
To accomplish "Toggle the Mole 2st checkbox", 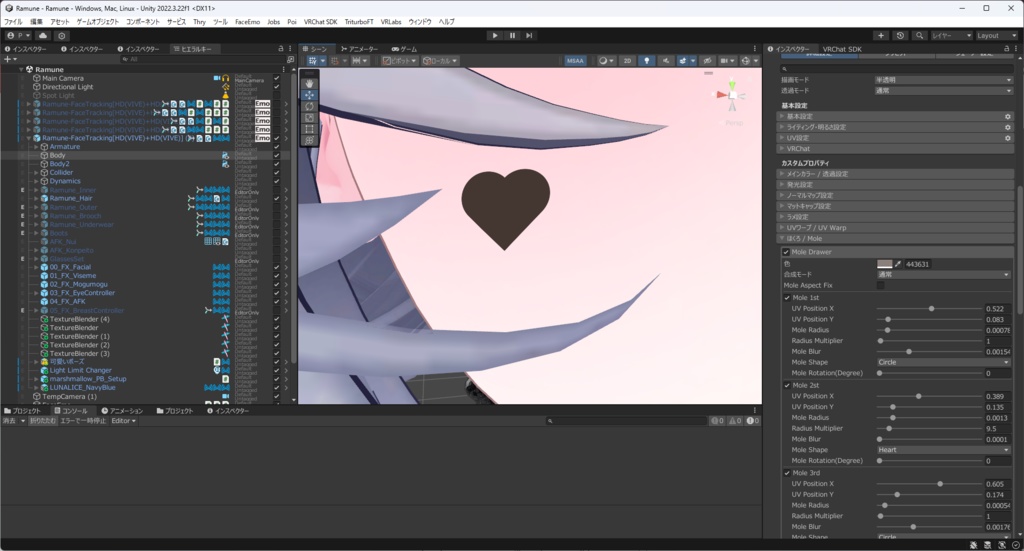I will [787, 385].
